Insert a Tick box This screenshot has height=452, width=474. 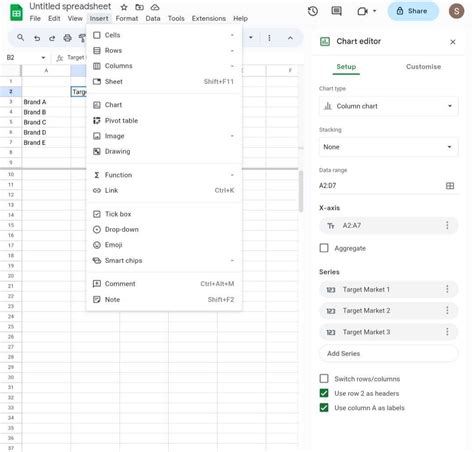pyautogui.click(x=164, y=214)
